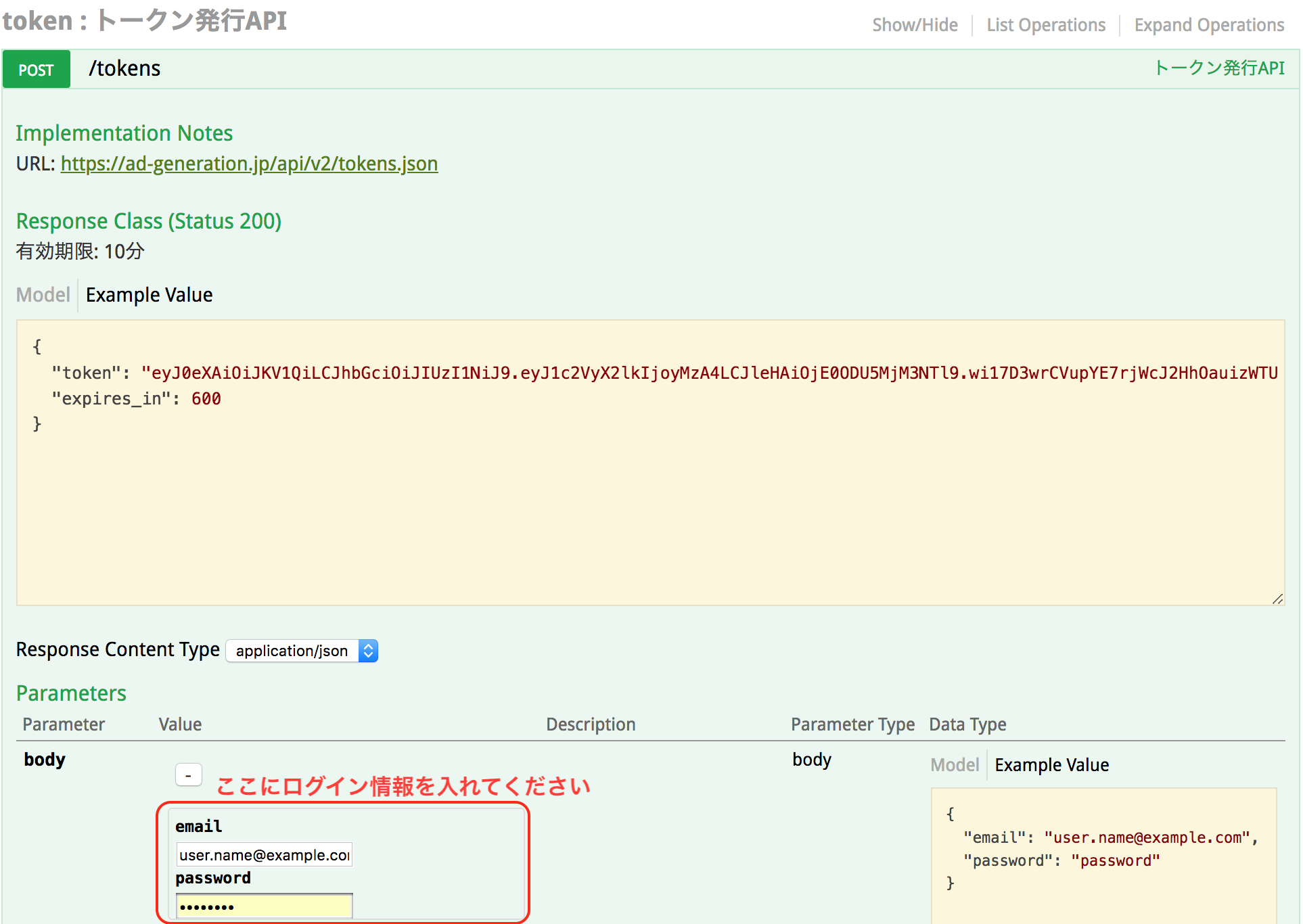Click dropdown arrows on application/json select

coord(368,651)
